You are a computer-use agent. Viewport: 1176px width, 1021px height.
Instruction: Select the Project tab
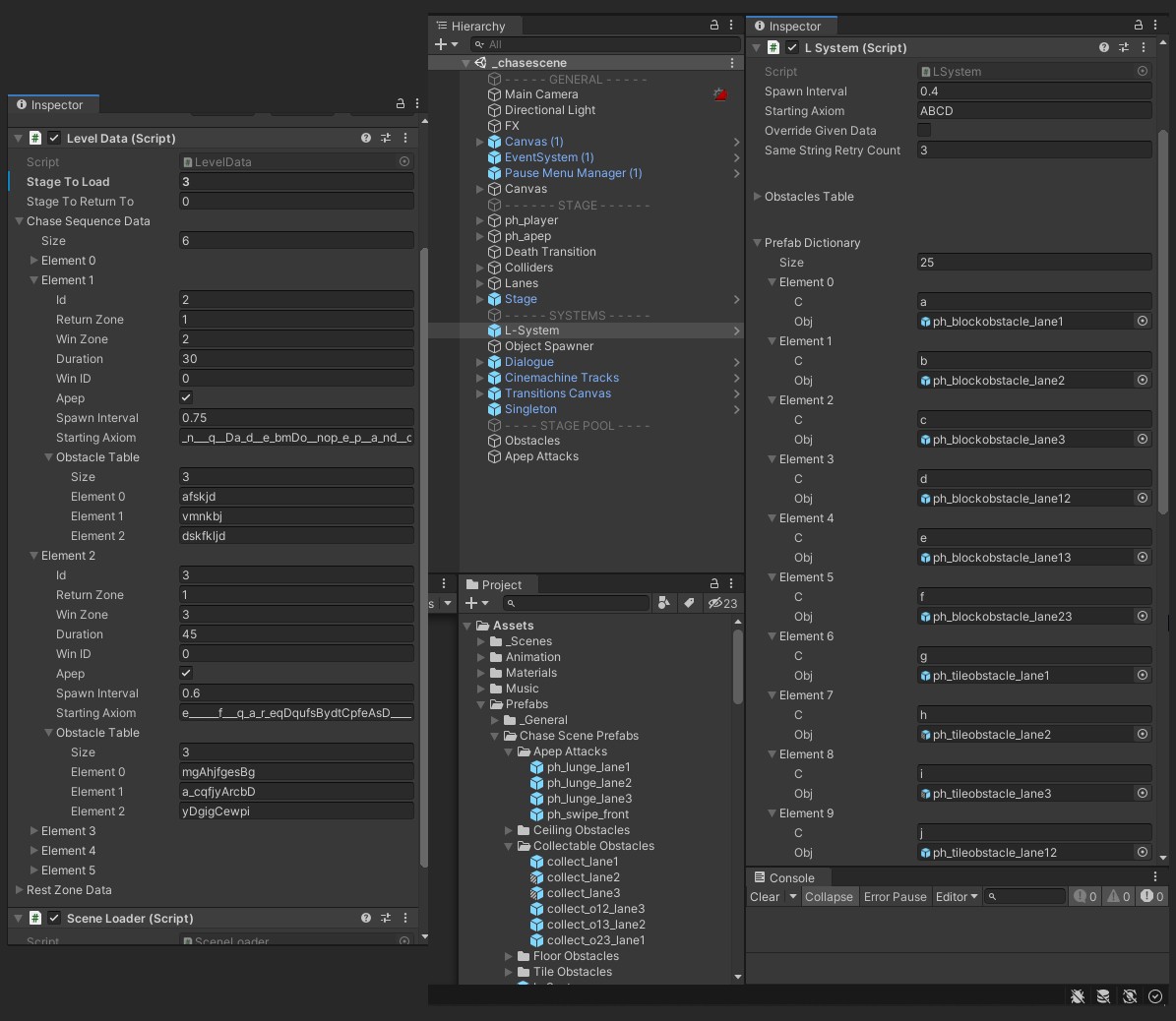coord(494,584)
